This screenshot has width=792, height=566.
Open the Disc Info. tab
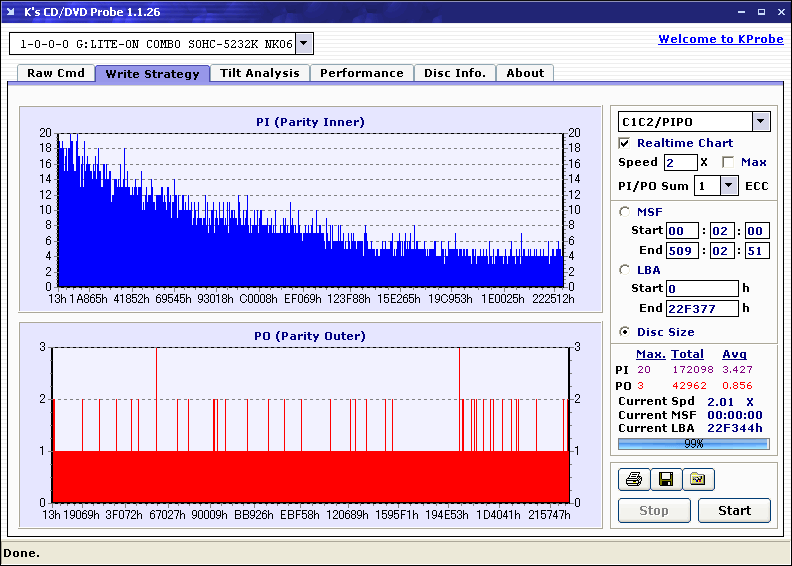pos(454,73)
